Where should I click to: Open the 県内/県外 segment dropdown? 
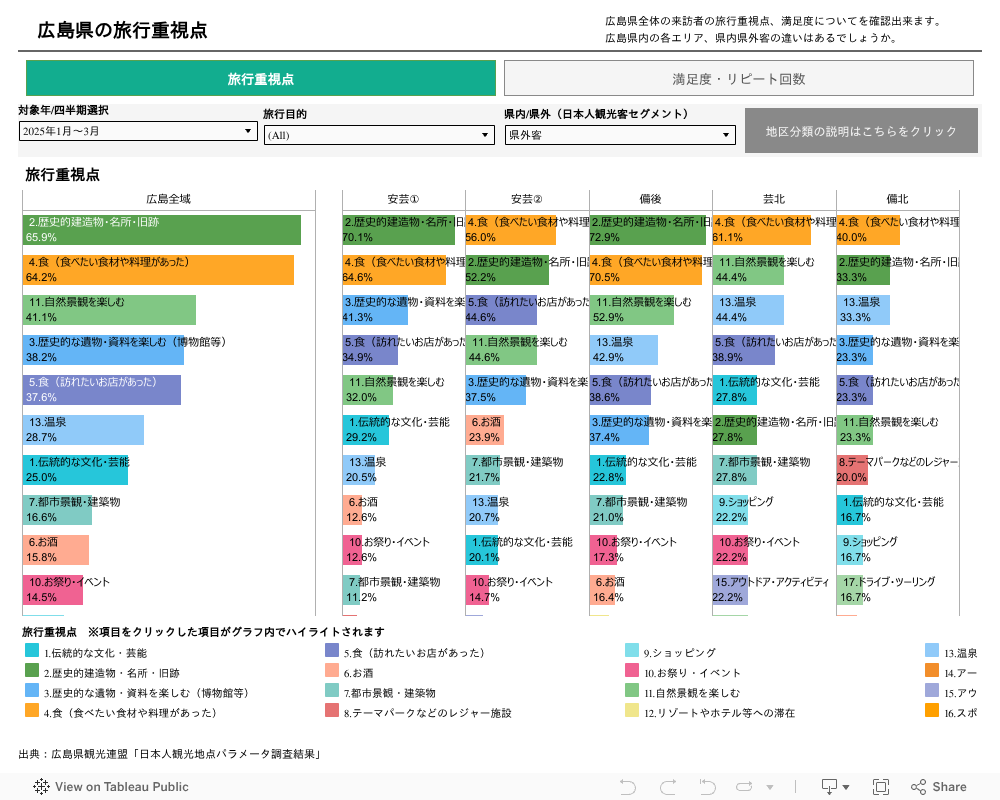(619, 135)
